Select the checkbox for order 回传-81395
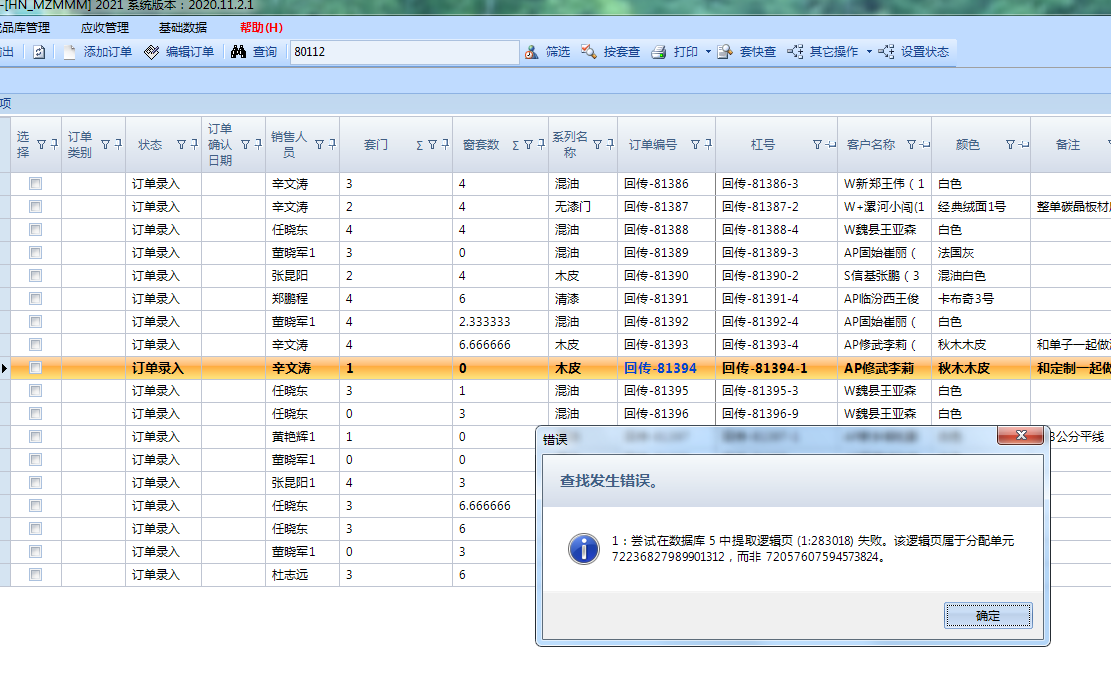Viewport: 1111px width, 694px height. point(36,391)
